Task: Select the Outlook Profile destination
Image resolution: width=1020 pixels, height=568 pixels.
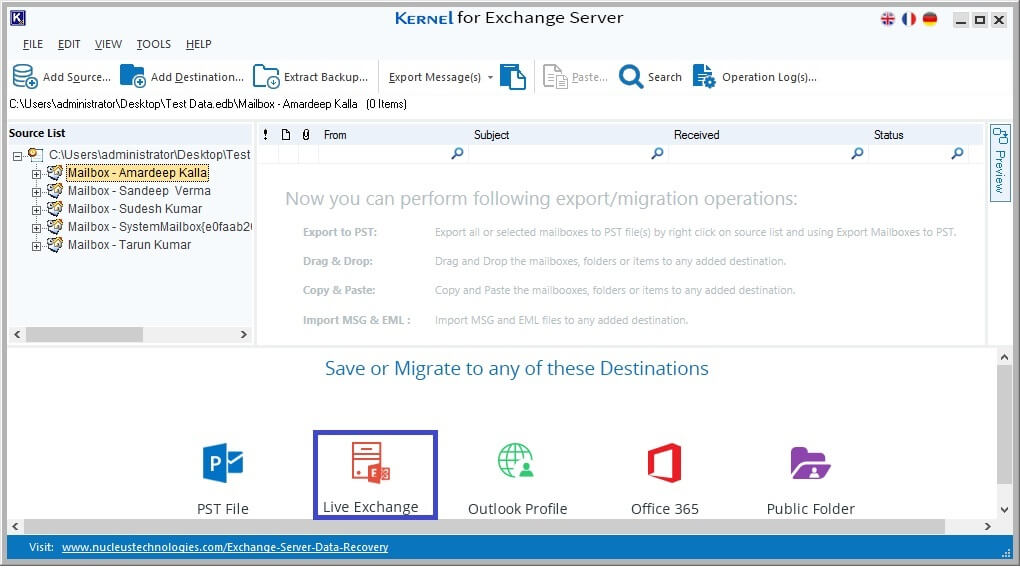Action: 517,464
